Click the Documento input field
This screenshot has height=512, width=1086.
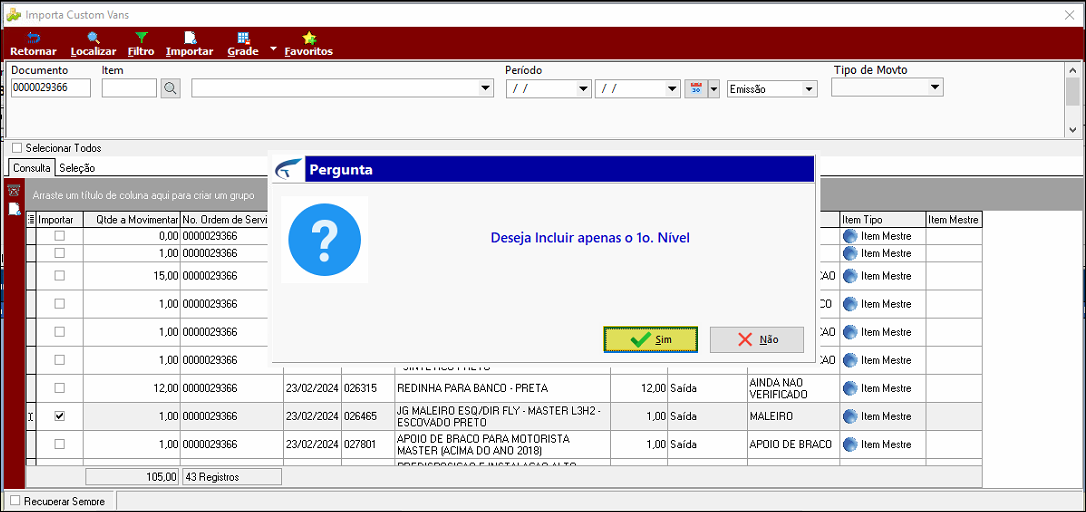[51, 88]
